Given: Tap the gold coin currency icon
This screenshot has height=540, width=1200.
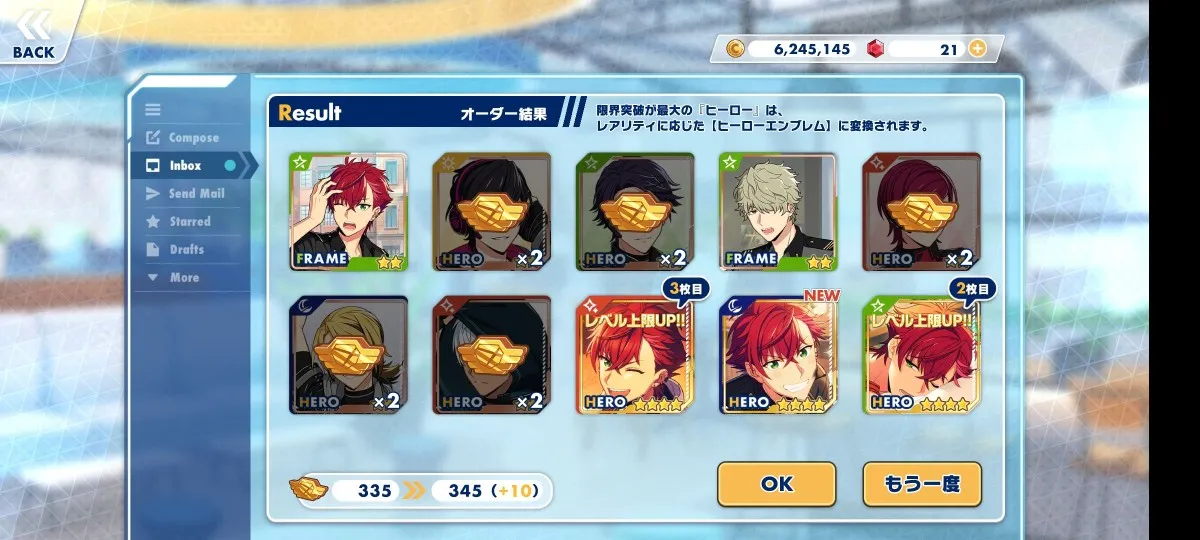Looking at the screenshot, I should point(735,48).
